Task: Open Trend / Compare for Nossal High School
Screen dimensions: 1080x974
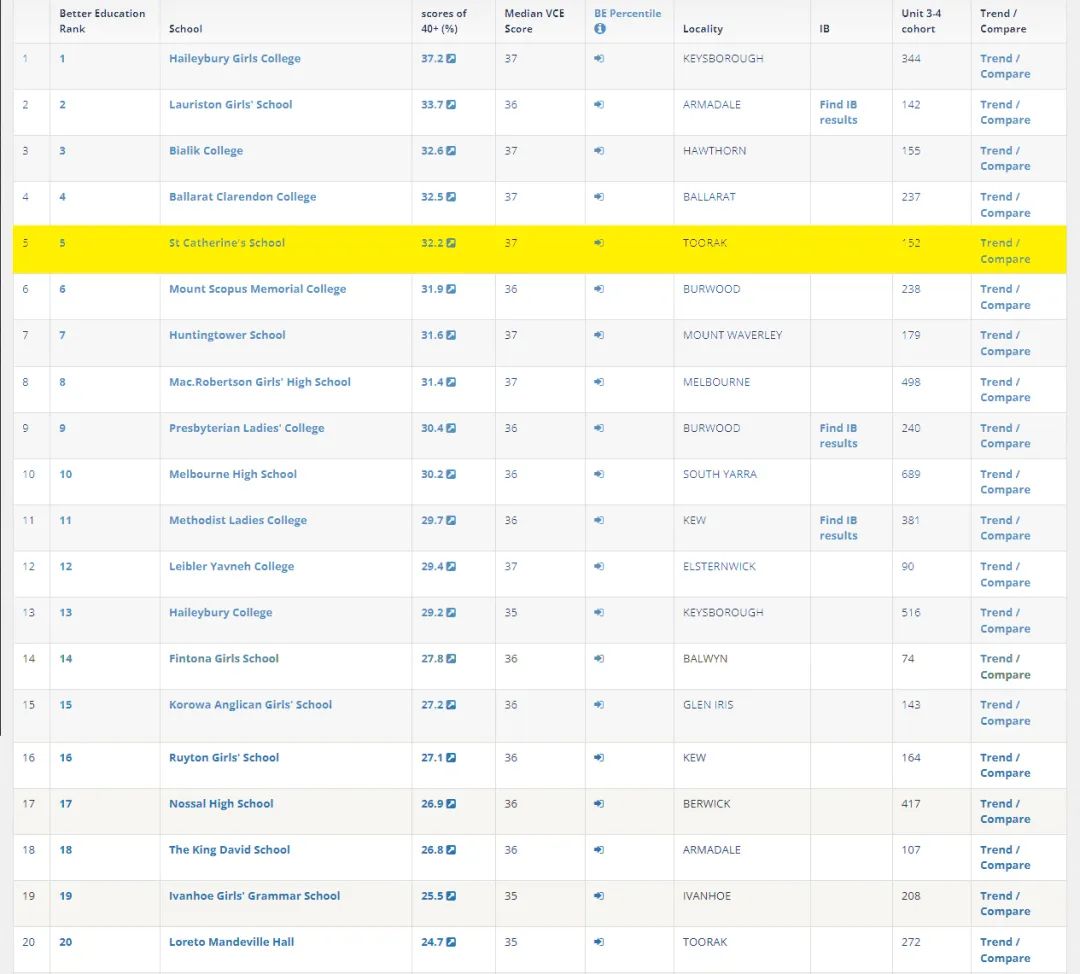Action: point(1005,811)
